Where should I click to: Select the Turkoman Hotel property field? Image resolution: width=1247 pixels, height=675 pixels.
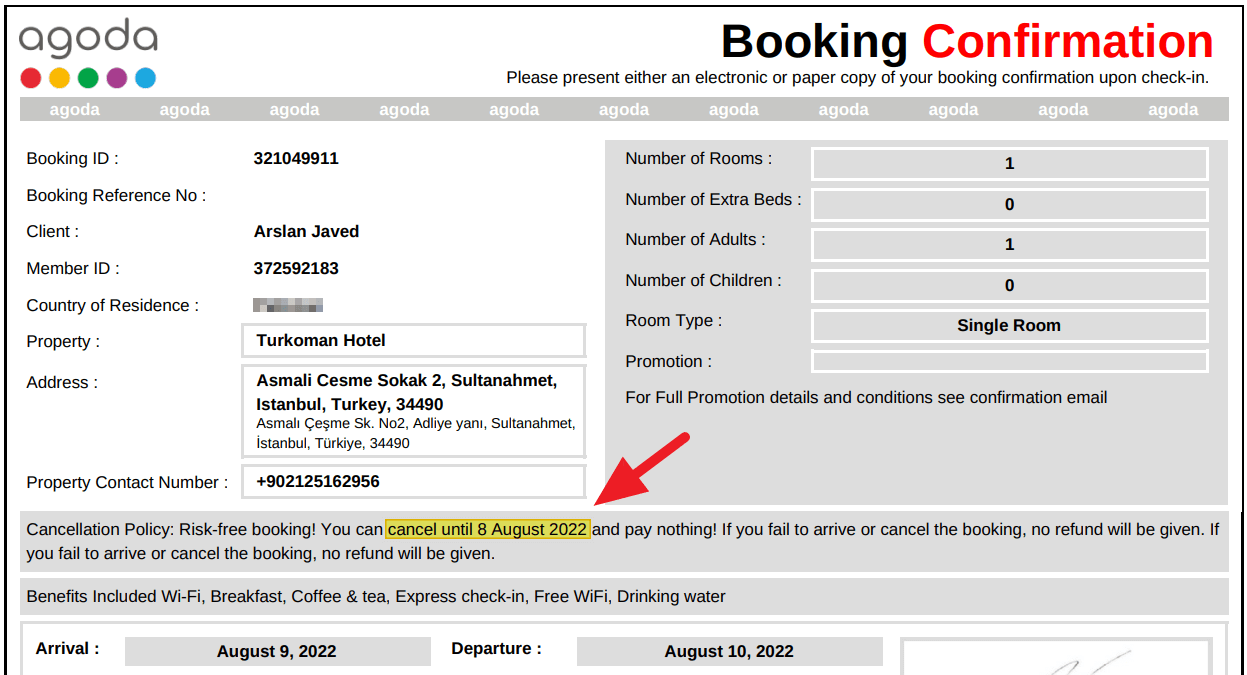coord(413,340)
